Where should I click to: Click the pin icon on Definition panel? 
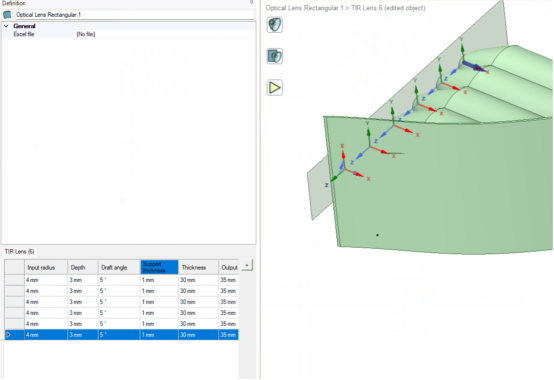[252, 3]
